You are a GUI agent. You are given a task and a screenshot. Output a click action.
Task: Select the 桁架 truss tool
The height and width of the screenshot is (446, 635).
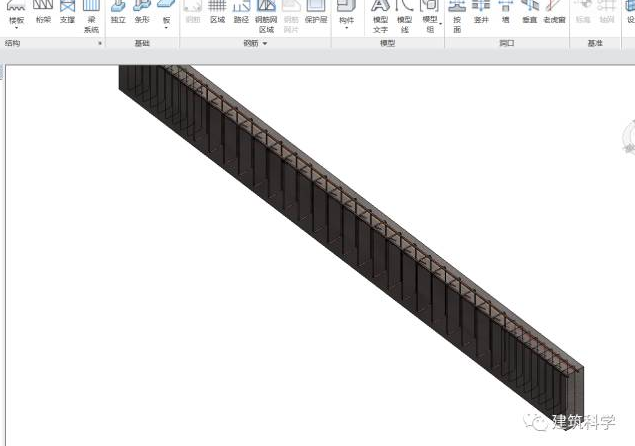[x=43, y=12]
